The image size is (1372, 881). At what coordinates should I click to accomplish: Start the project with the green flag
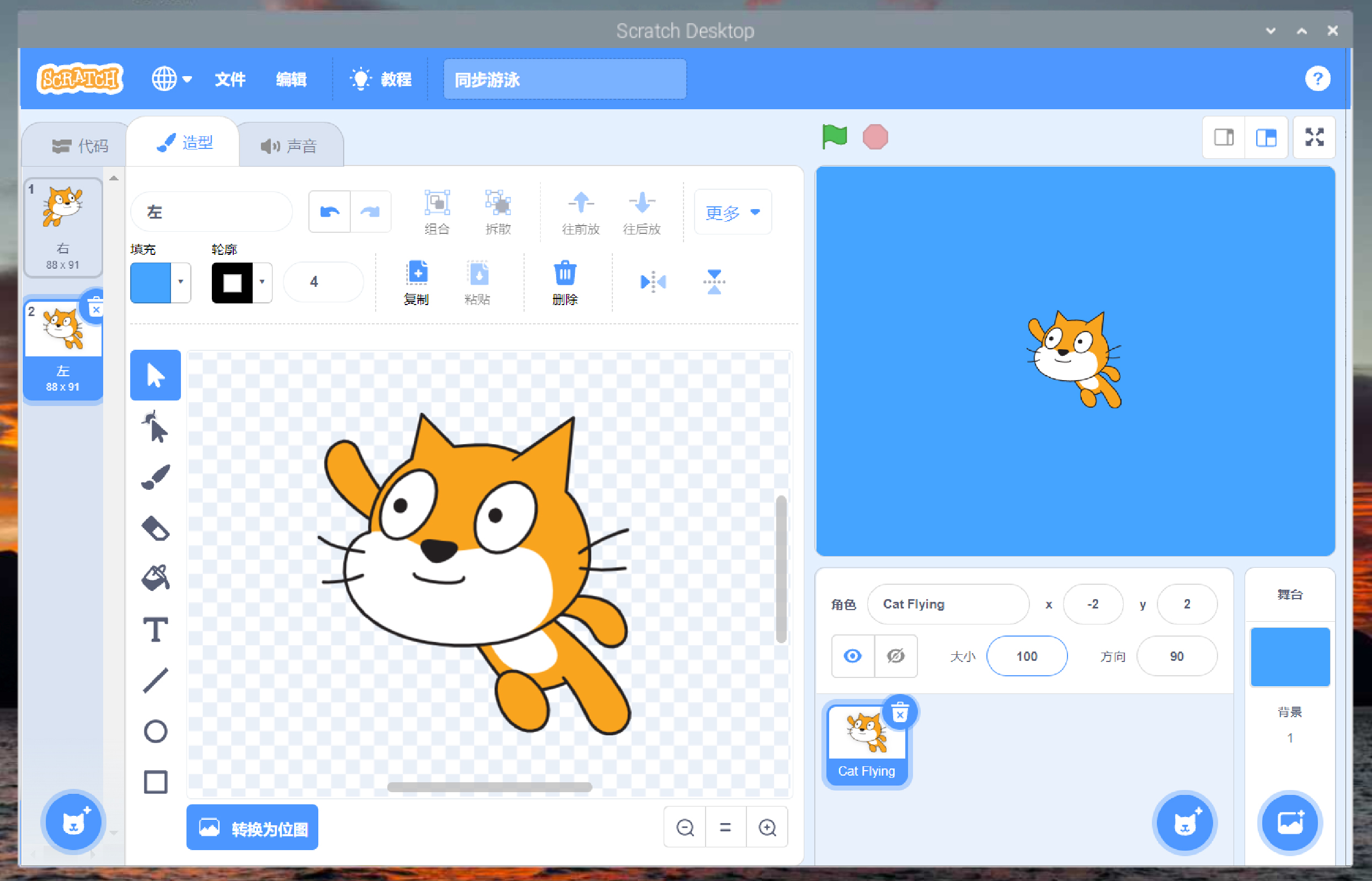pyautogui.click(x=835, y=137)
